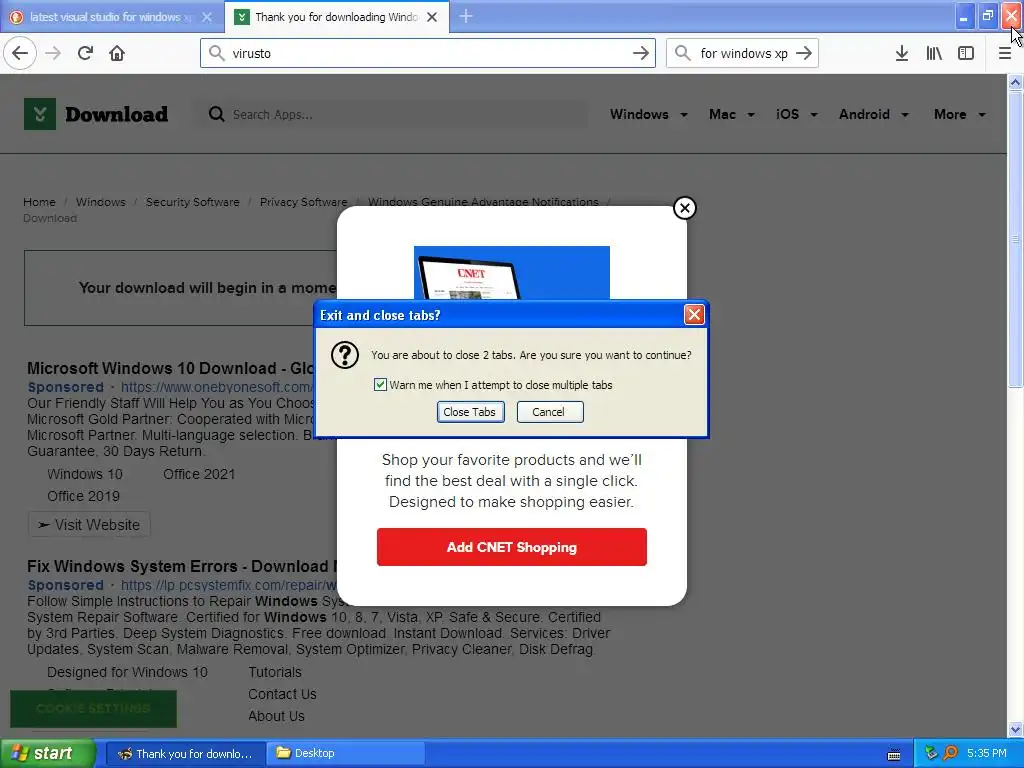Click the 5:35 PM system clock
Image resolution: width=1024 pixels, height=768 pixels.
(987, 753)
